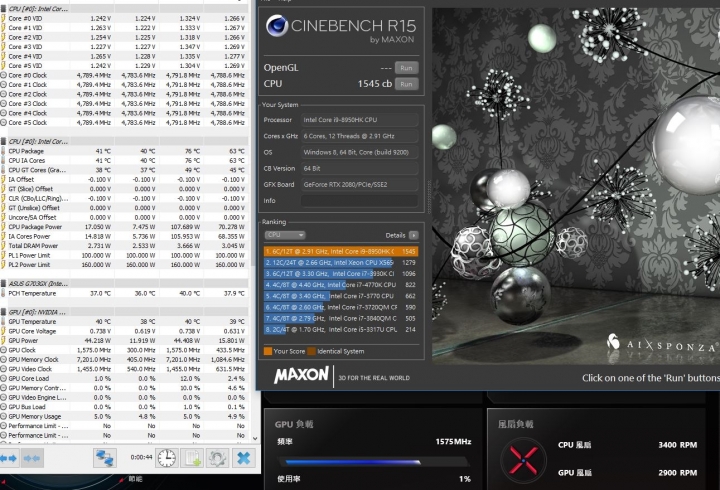The width and height of the screenshot is (720, 490).
Task: Select the GPU Core Voltage row
Action: (x=124, y=331)
